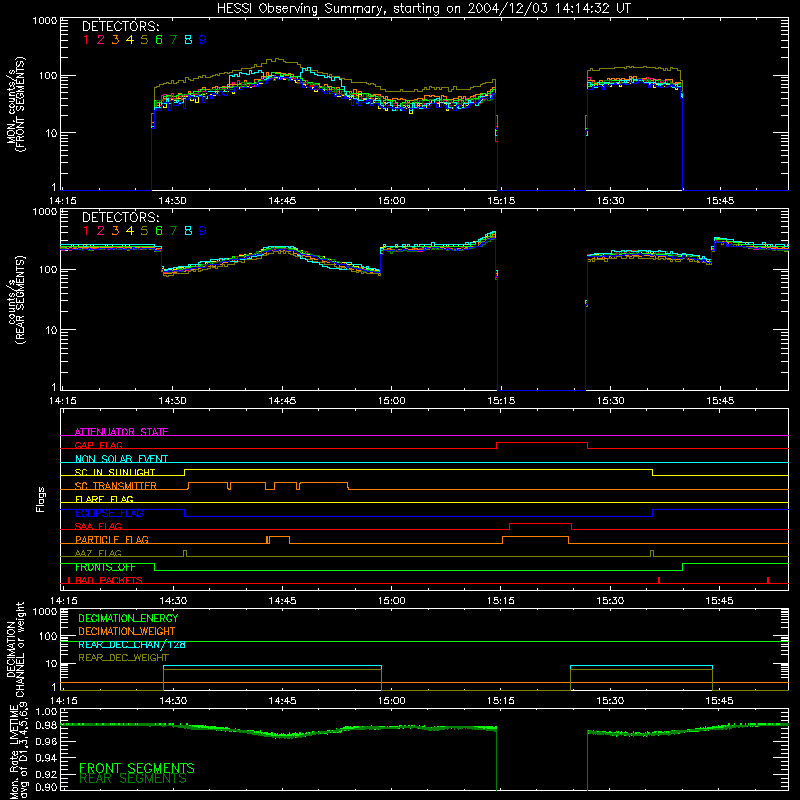800x800 pixels.
Task: Click the 15:00 tick under front segments plot
Action: (x=392, y=201)
